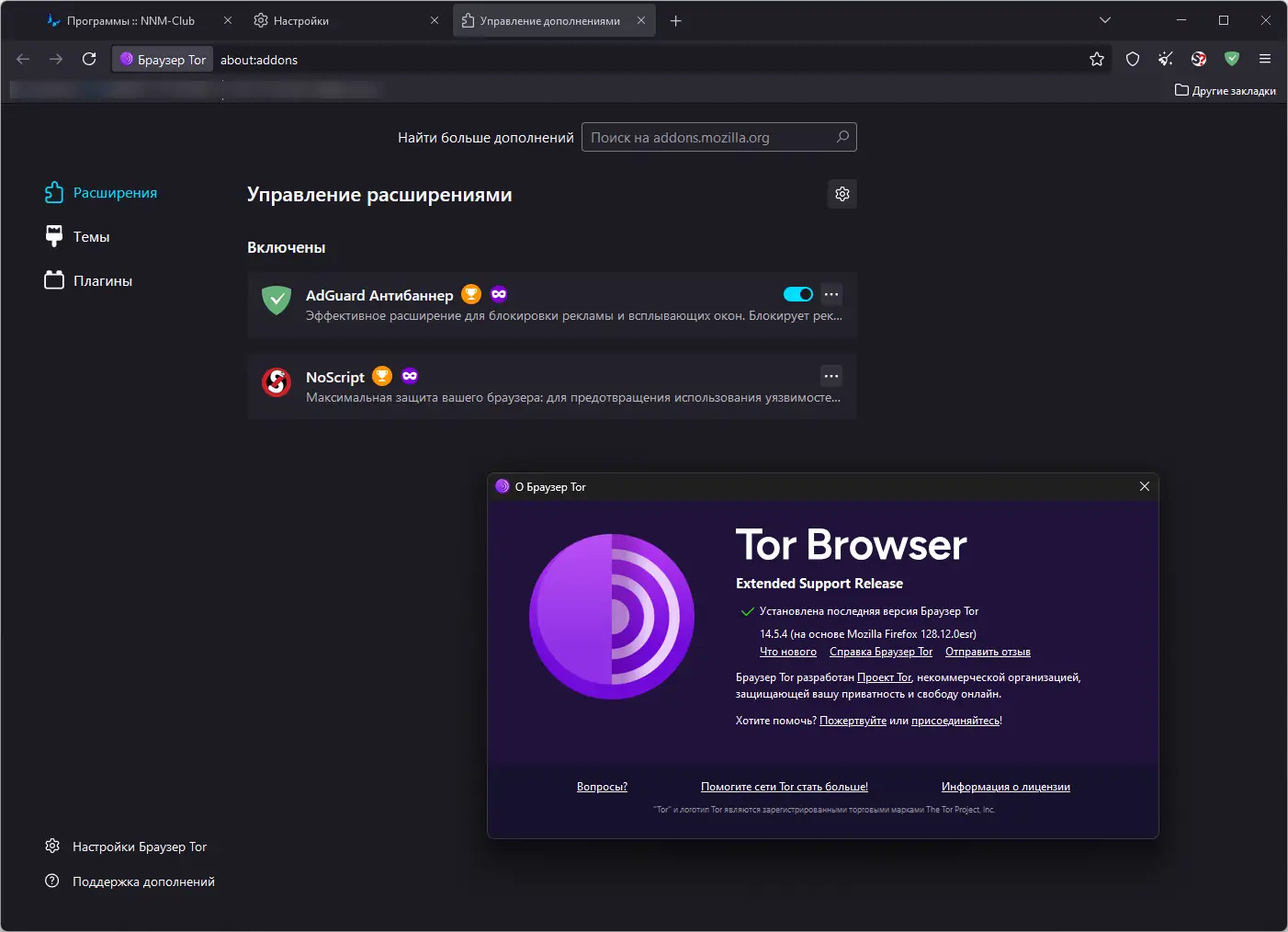
Task: Select the 'Управление дополнениями' tab
Action: point(554,20)
